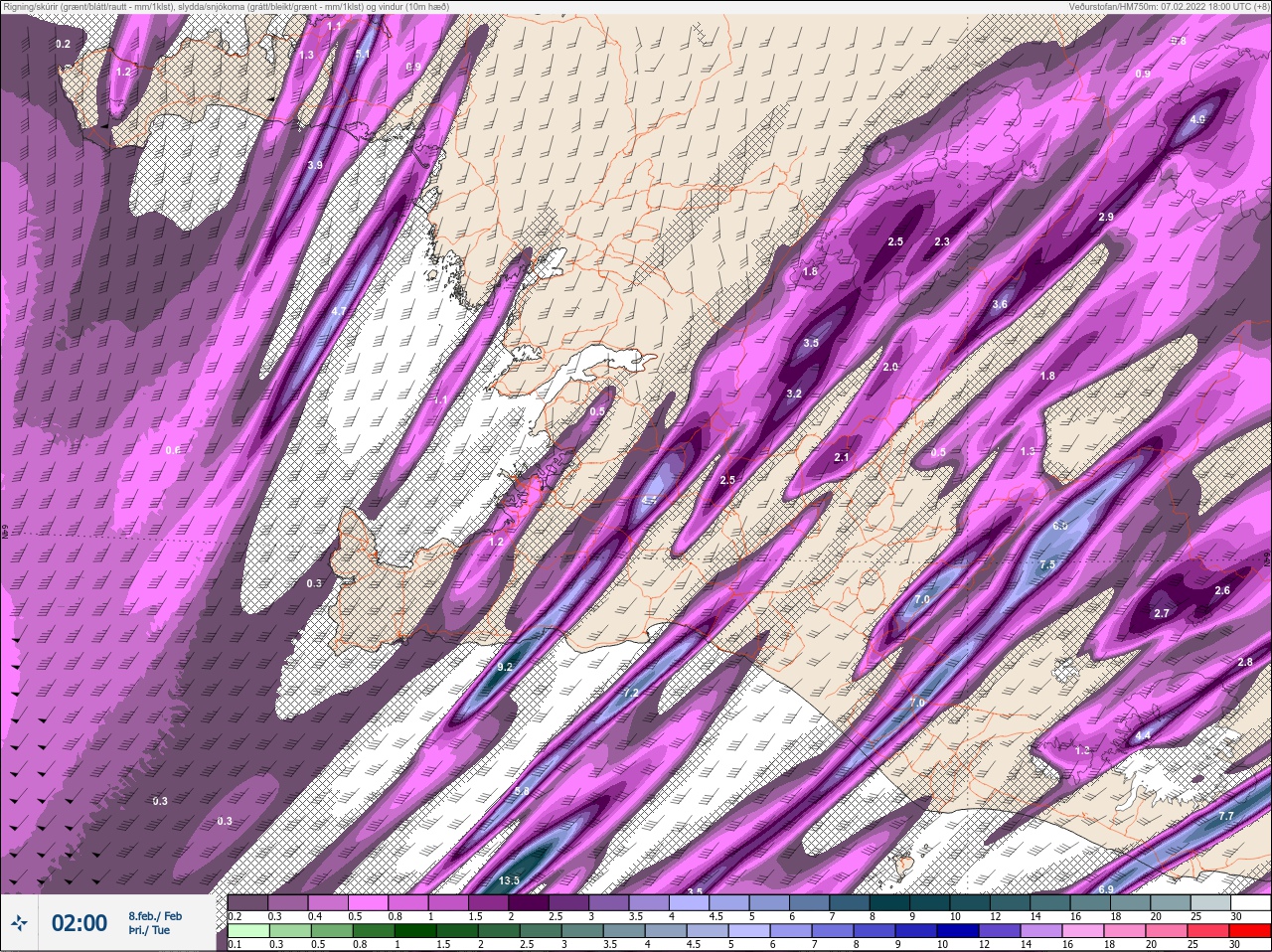Select the pale green 0.1 swatch in the rain scale

pos(246,931)
